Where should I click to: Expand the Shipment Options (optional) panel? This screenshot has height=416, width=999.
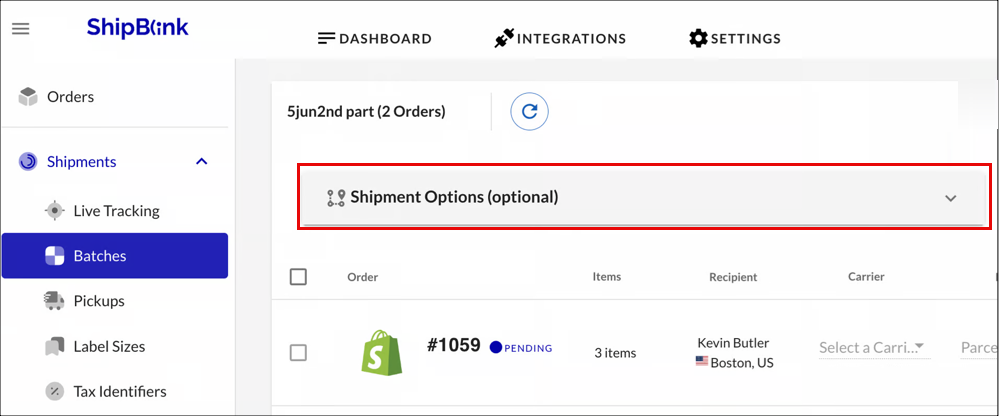pos(643,197)
